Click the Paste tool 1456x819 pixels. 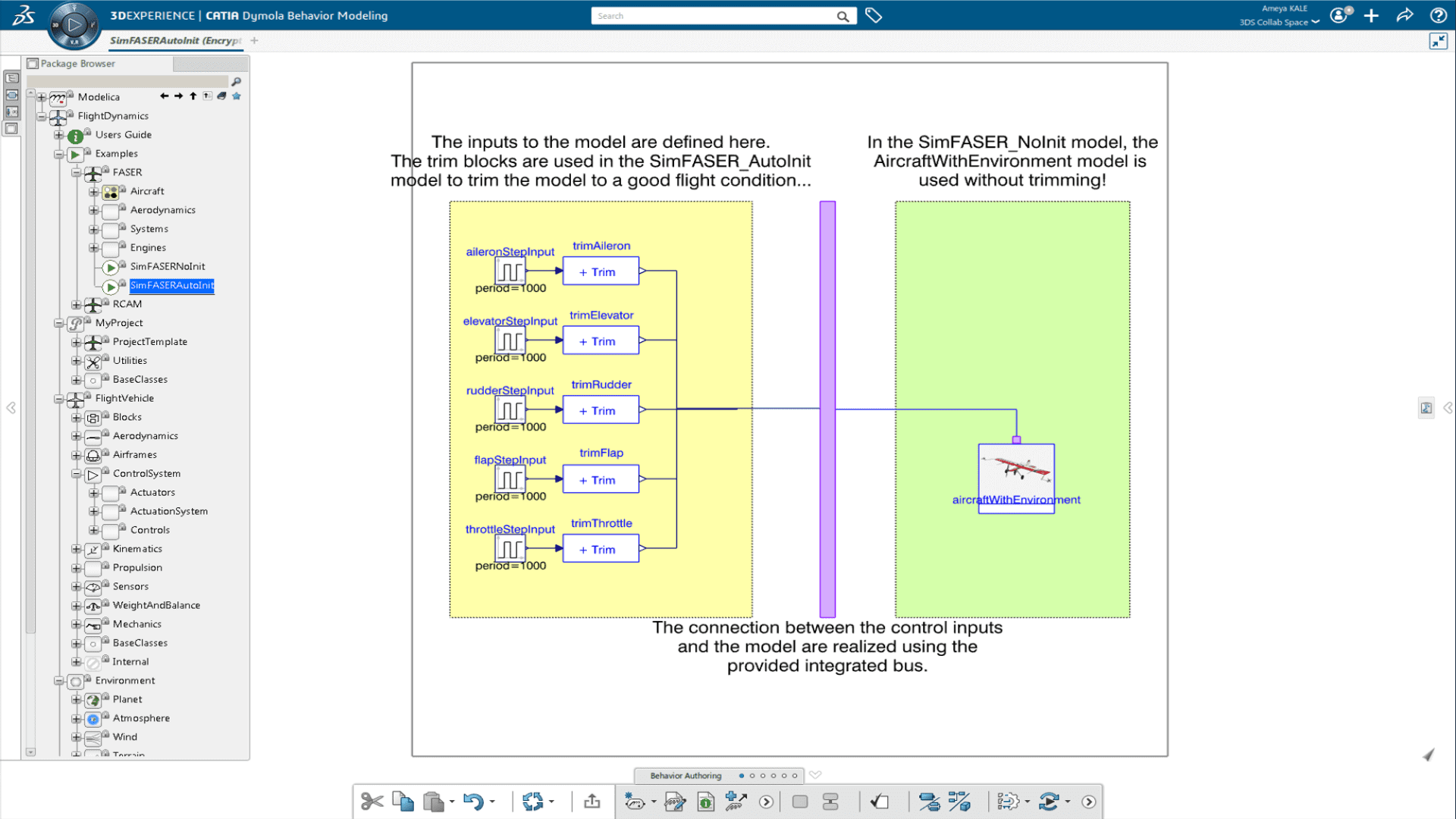433,802
